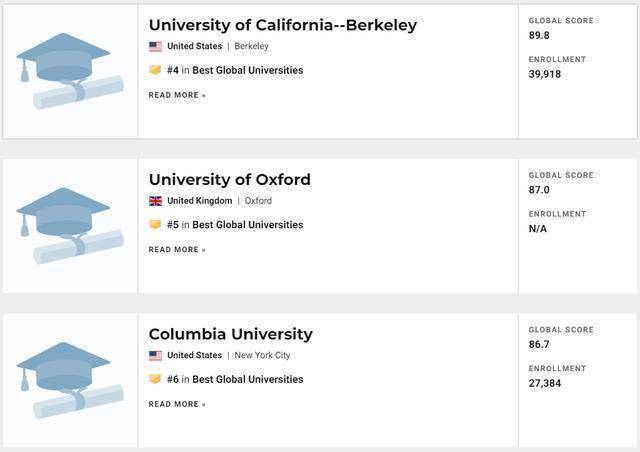Open the University of California--Berkeley title
This screenshot has width=640, height=452.
click(283, 25)
